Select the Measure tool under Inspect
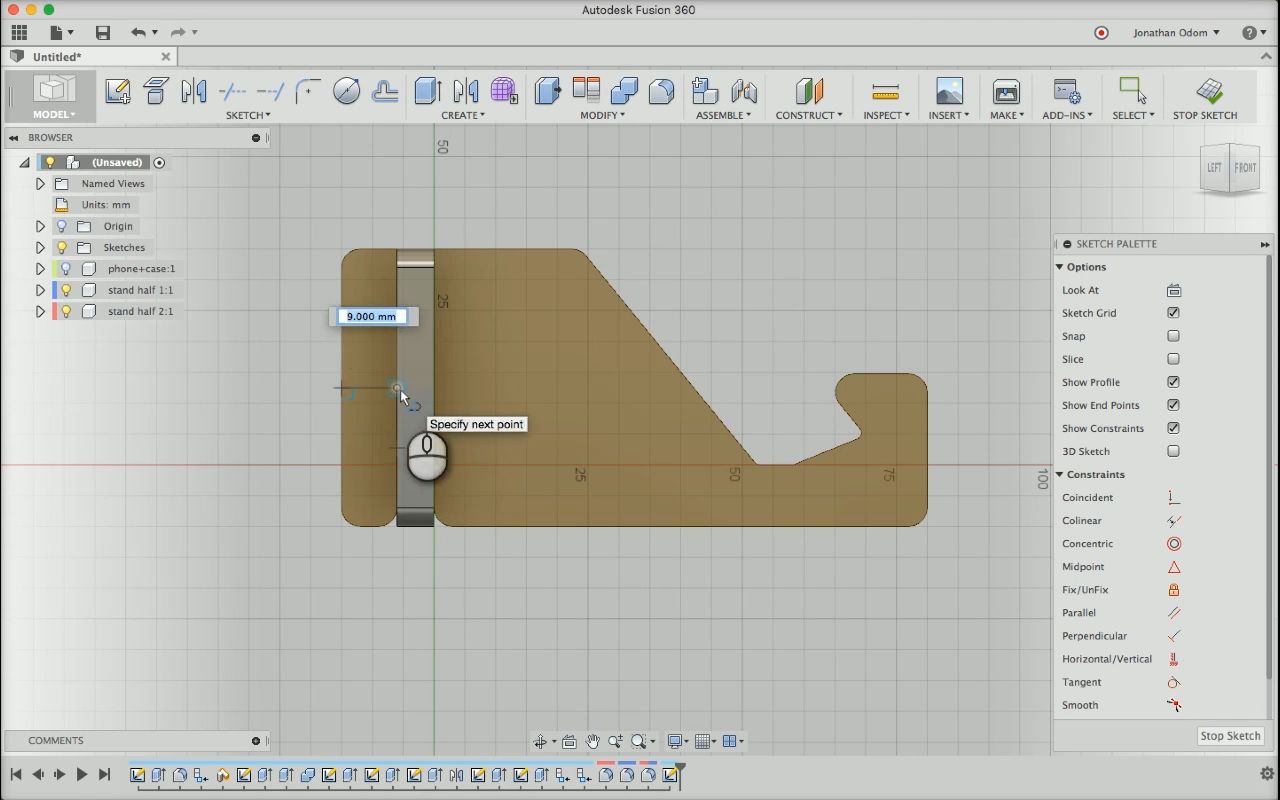The height and width of the screenshot is (800, 1280). pyautogui.click(x=885, y=92)
